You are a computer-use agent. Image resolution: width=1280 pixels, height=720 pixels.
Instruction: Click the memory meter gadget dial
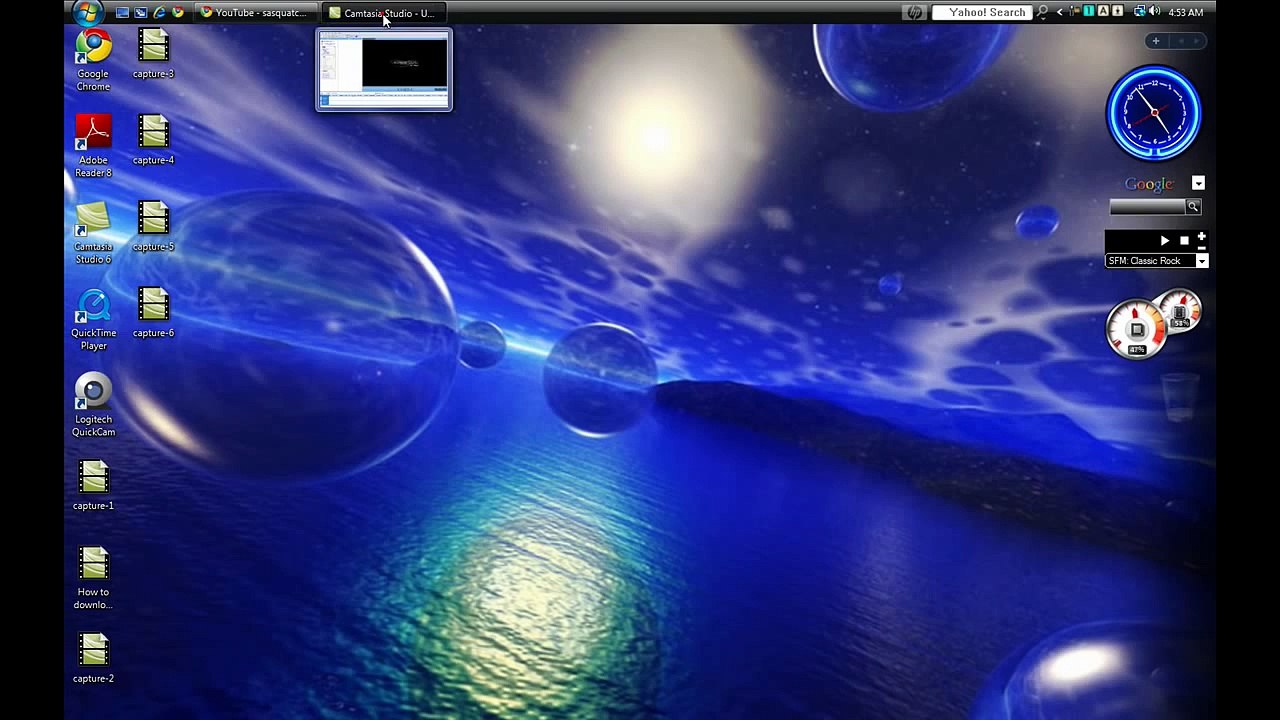1181,313
